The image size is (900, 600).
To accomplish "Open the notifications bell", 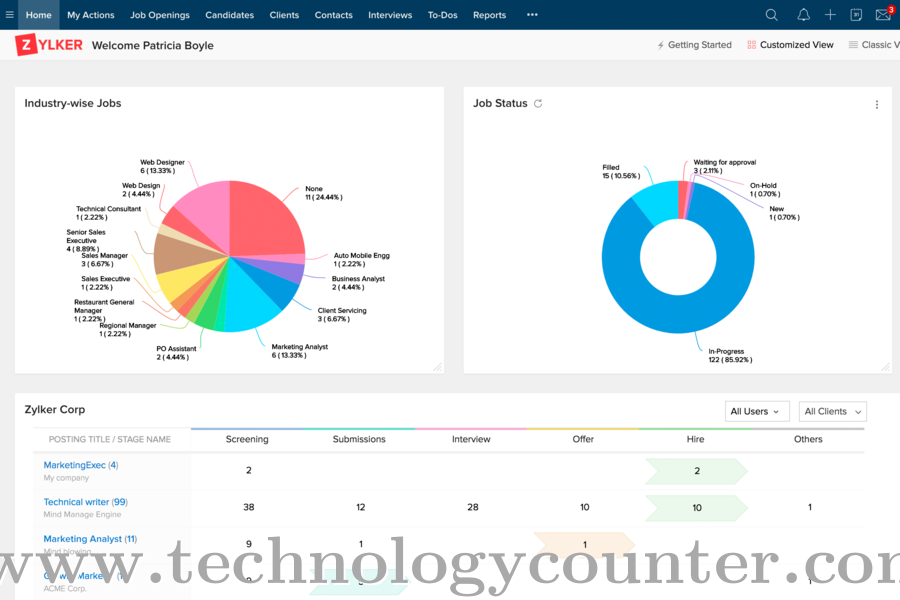I will [x=804, y=15].
